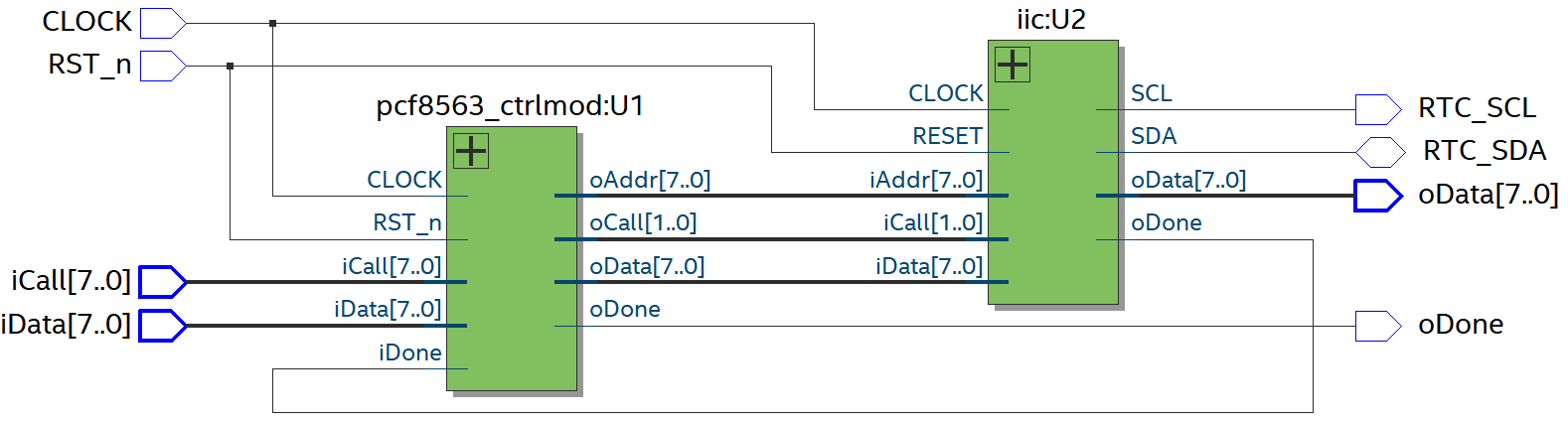1568x423 pixels.
Task: Click the iic:U2 instance title
Action: [x=1050, y=20]
